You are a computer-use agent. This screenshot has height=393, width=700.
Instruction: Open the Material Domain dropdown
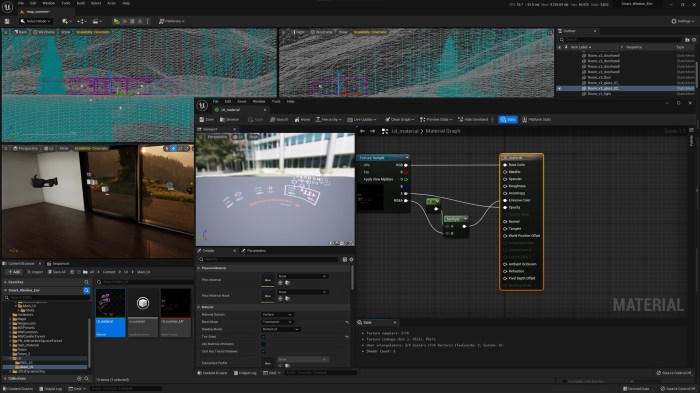[x=277, y=315]
